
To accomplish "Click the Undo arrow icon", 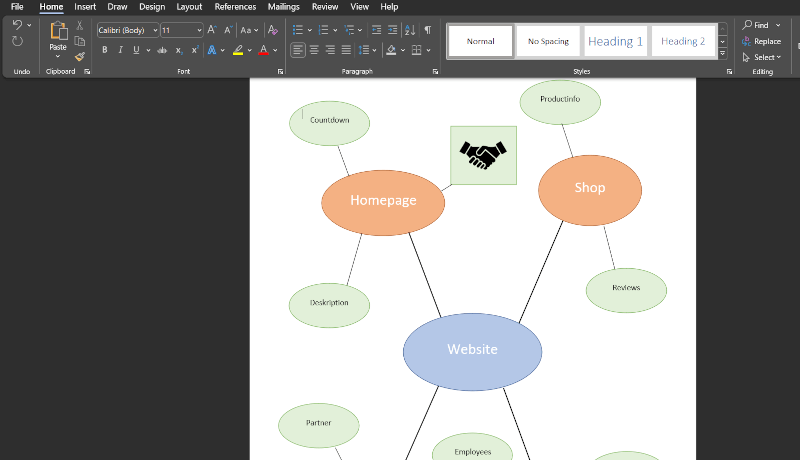I will tap(17, 25).
